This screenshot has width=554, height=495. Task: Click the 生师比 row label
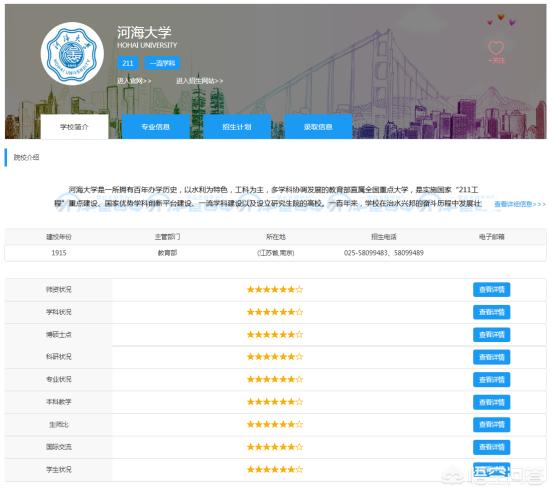tap(59, 424)
